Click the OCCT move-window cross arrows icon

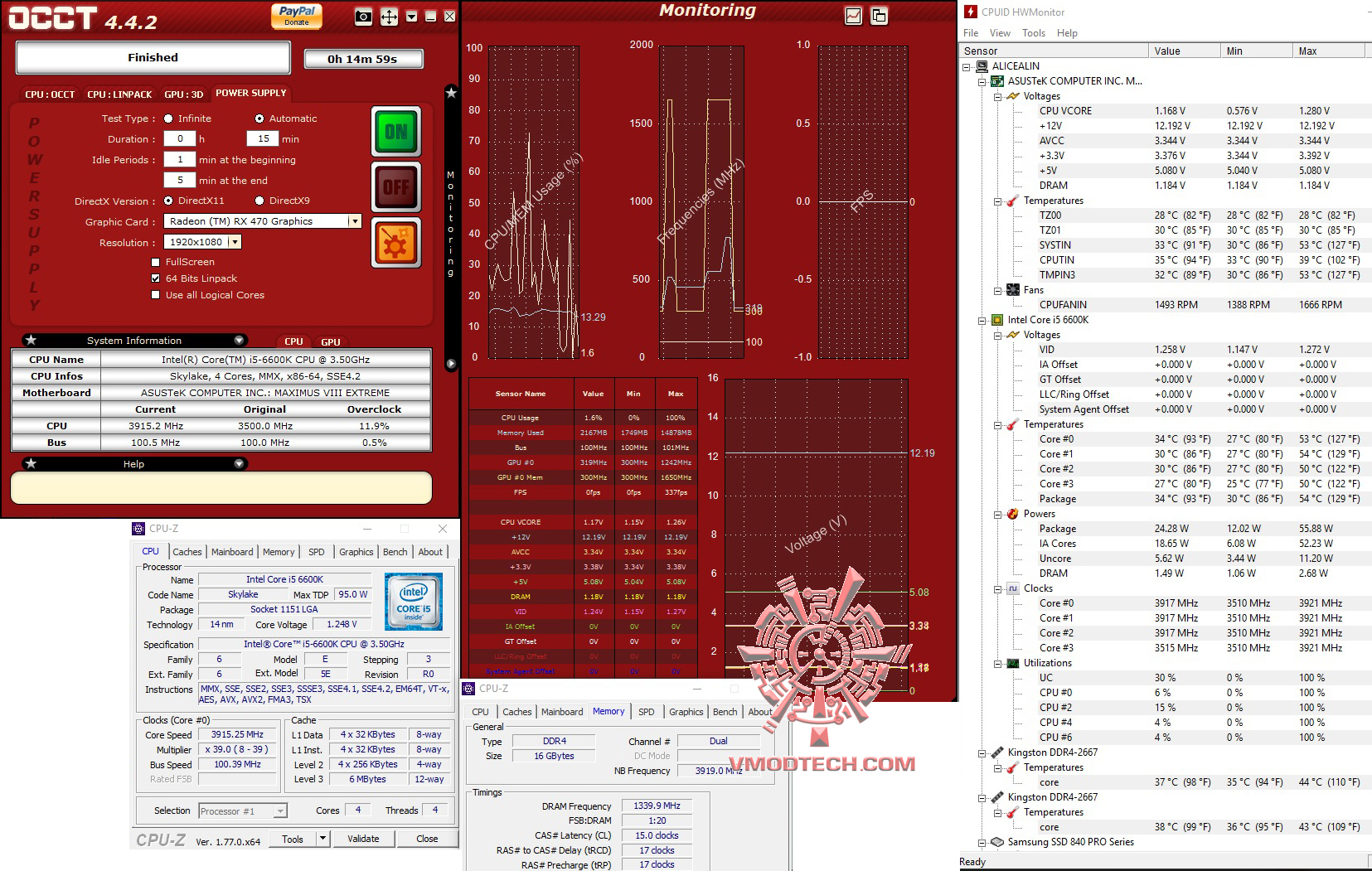pos(389,17)
